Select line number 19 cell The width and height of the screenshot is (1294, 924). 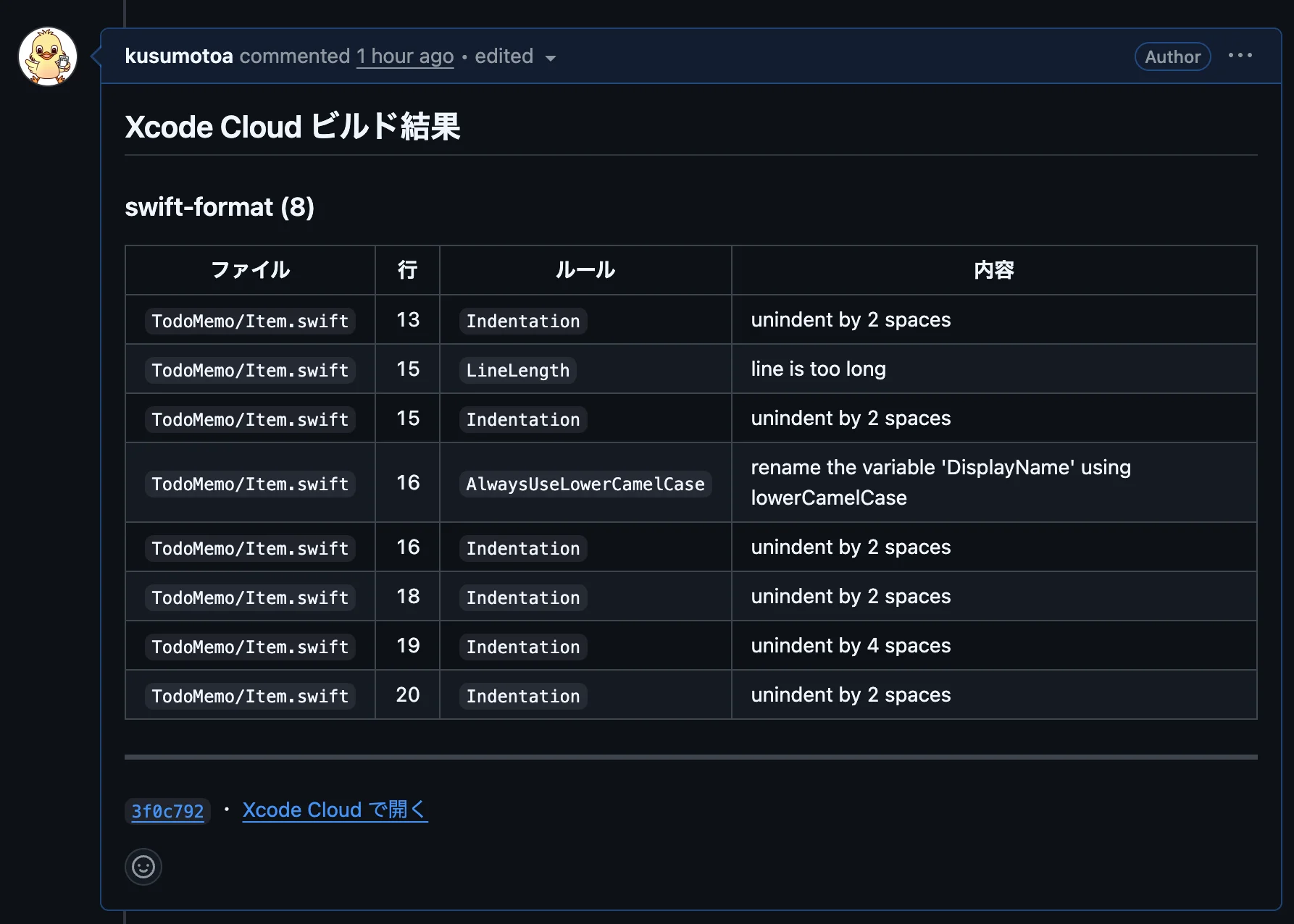pos(408,645)
